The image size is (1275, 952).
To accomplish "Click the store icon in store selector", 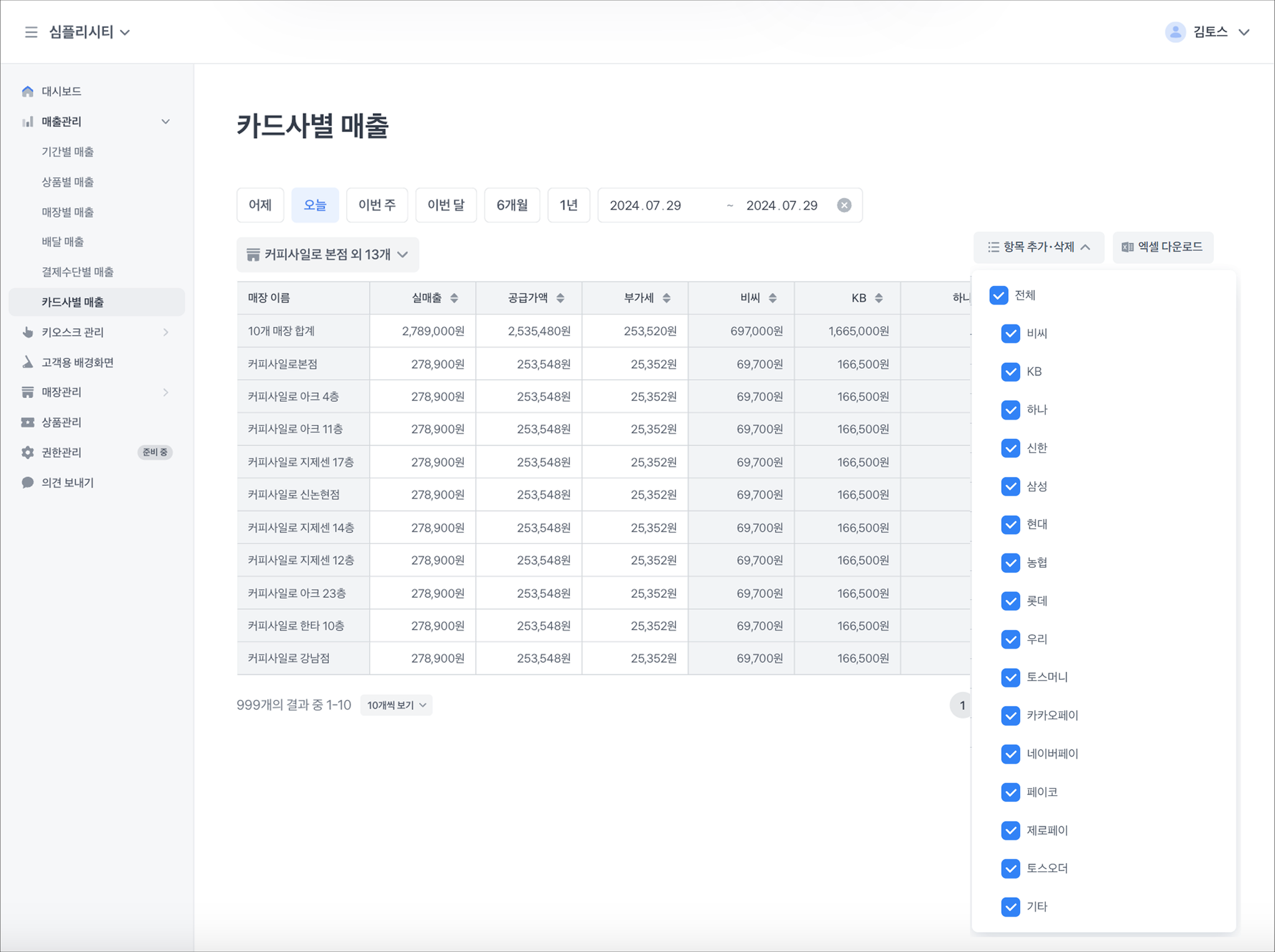I will click(253, 255).
